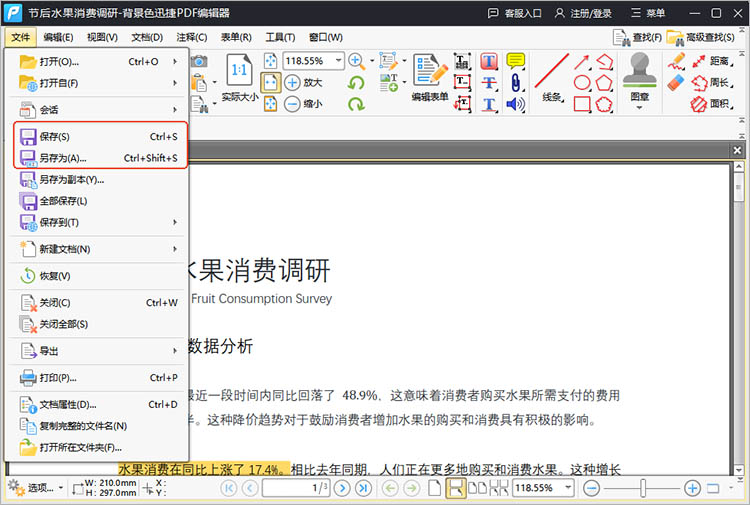Choose 恢复(V) revert menu entry
750x505 pixels.
pos(99,276)
